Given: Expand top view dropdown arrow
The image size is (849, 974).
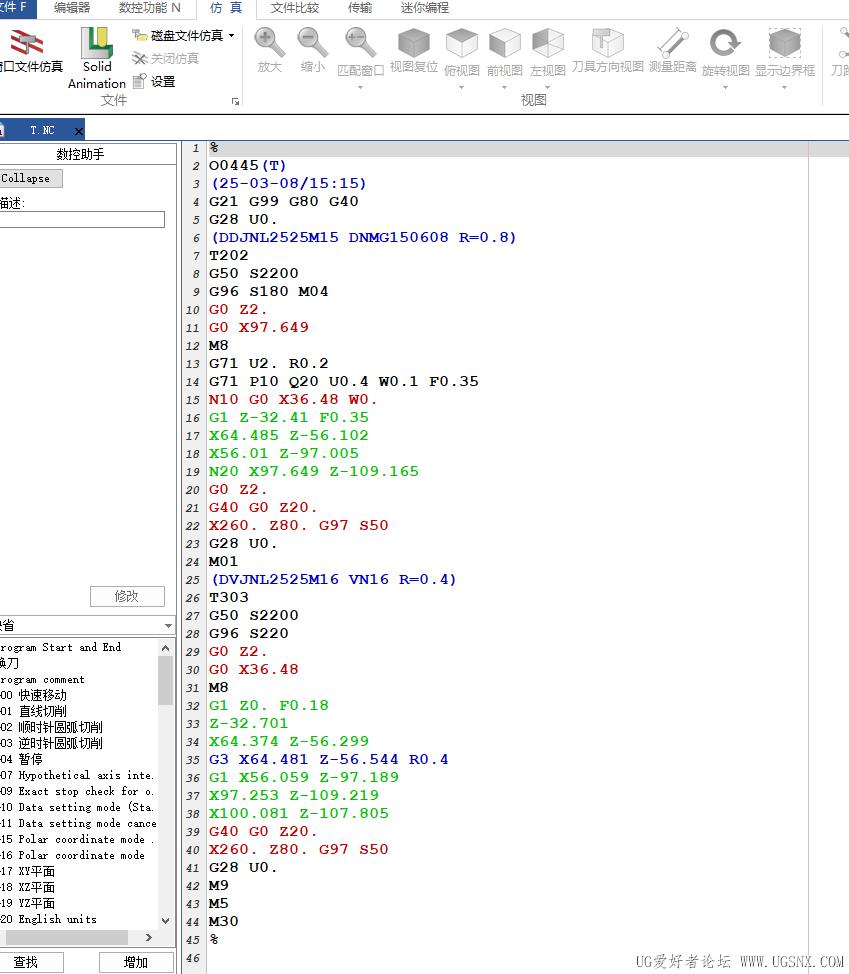Looking at the screenshot, I should [461, 88].
